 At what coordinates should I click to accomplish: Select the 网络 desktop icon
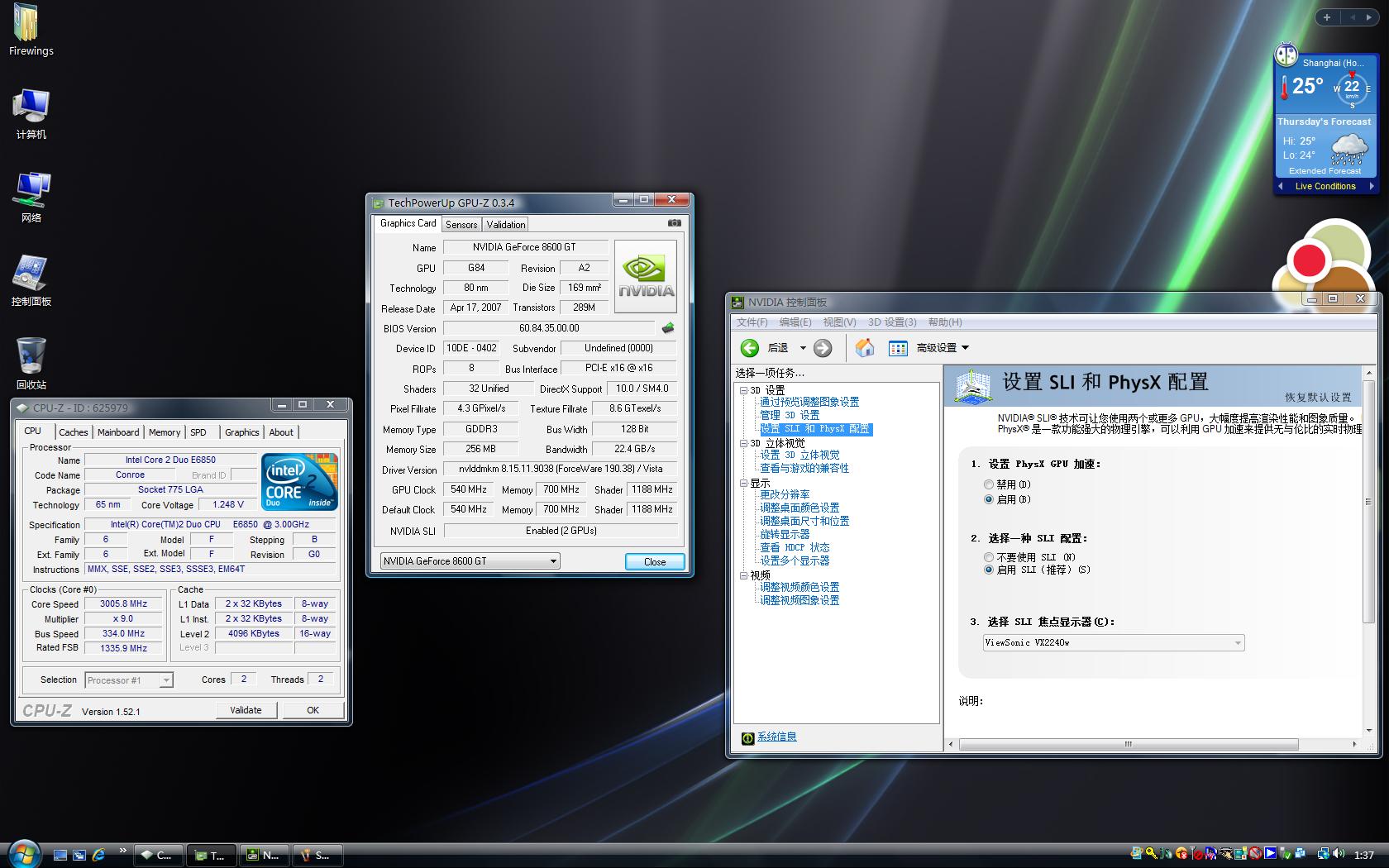[x=31, y=189]
